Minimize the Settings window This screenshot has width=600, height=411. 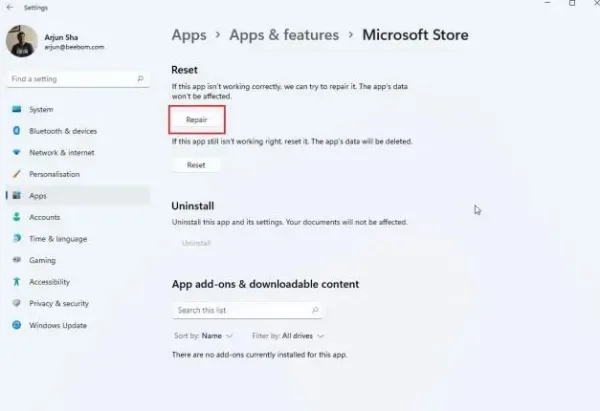[548, 3]
